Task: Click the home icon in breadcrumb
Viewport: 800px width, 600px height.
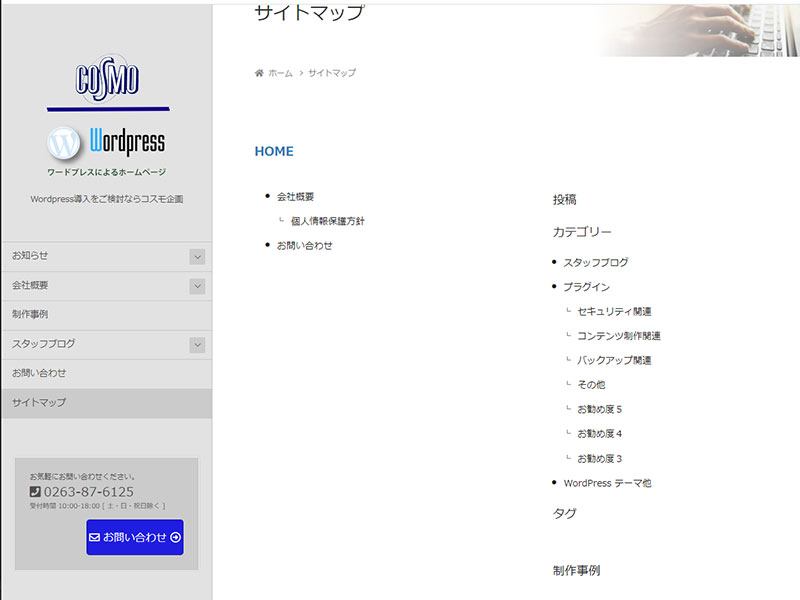Action: [259, 73]
